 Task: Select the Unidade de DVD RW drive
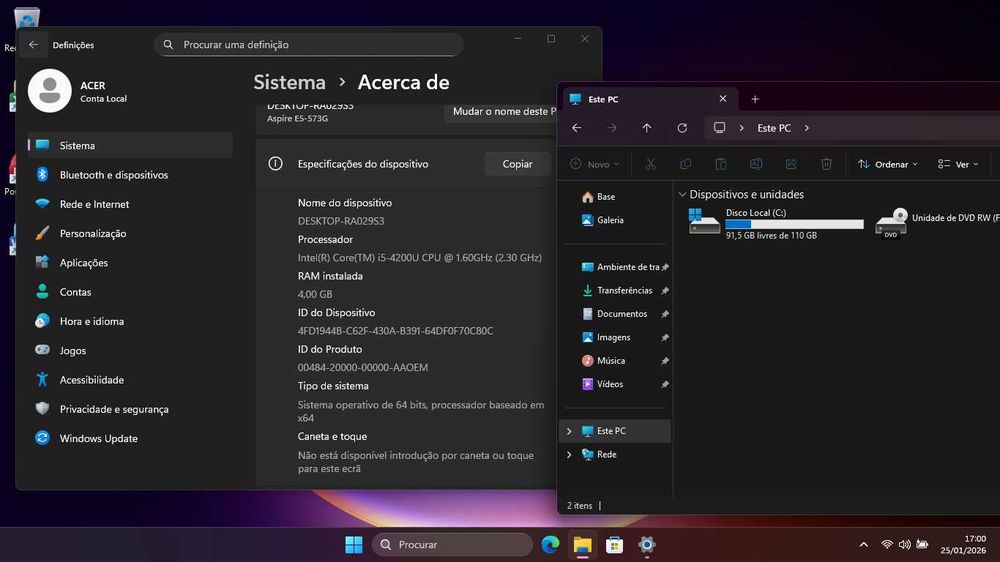[x=936, y=223]
